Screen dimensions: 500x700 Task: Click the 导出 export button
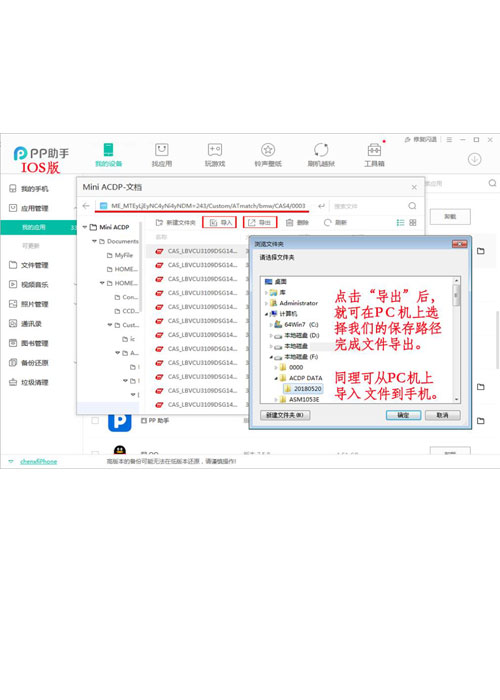(x=260, y=222)
